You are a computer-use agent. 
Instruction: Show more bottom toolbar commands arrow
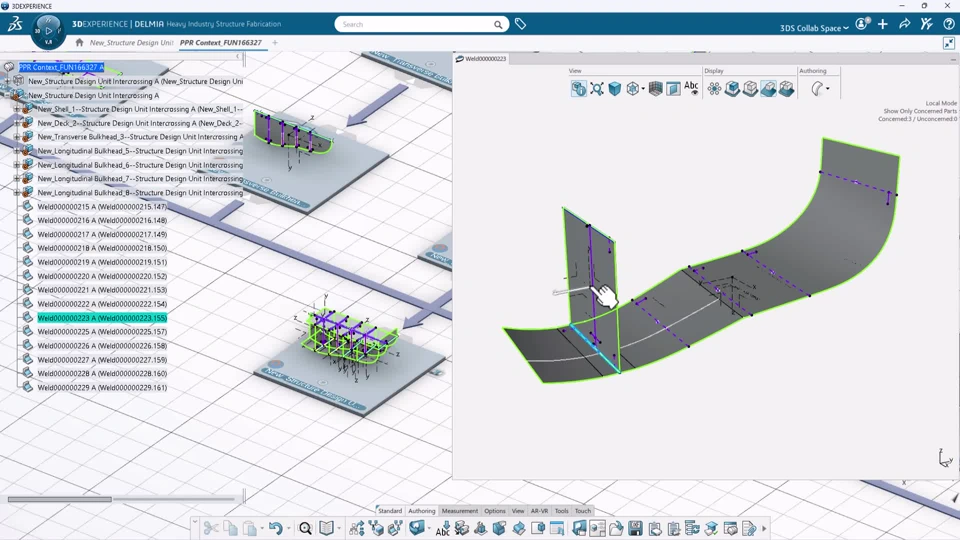tap(764, 528)
